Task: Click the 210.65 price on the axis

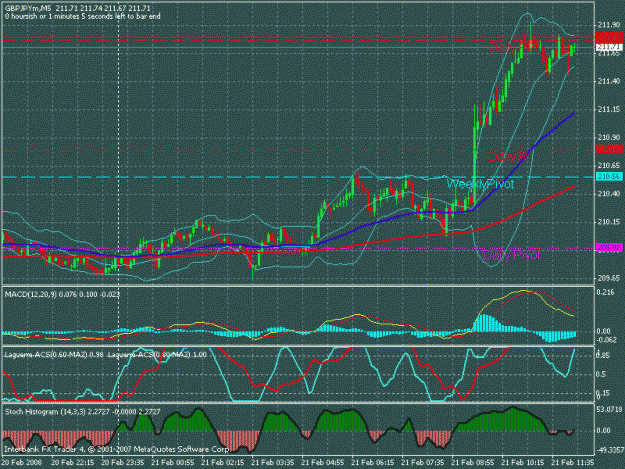Action: tap(609, 165)
